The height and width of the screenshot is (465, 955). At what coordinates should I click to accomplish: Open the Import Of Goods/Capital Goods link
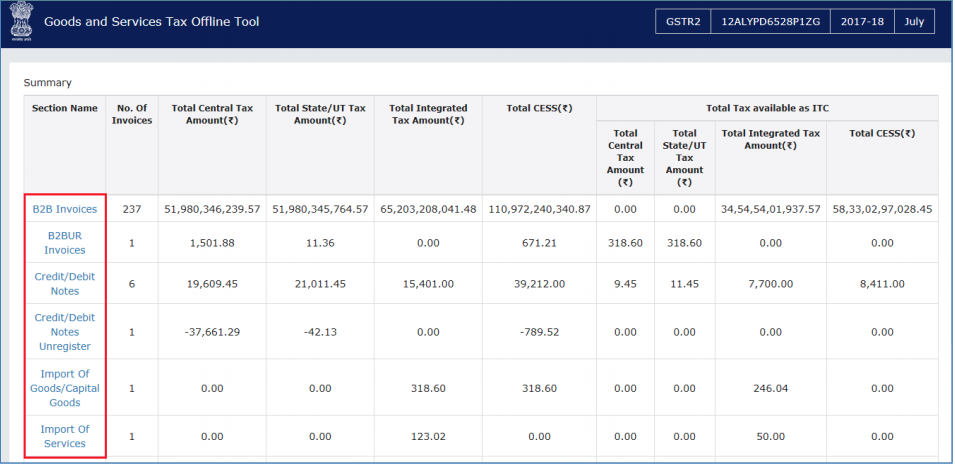(x=65, y=388)
